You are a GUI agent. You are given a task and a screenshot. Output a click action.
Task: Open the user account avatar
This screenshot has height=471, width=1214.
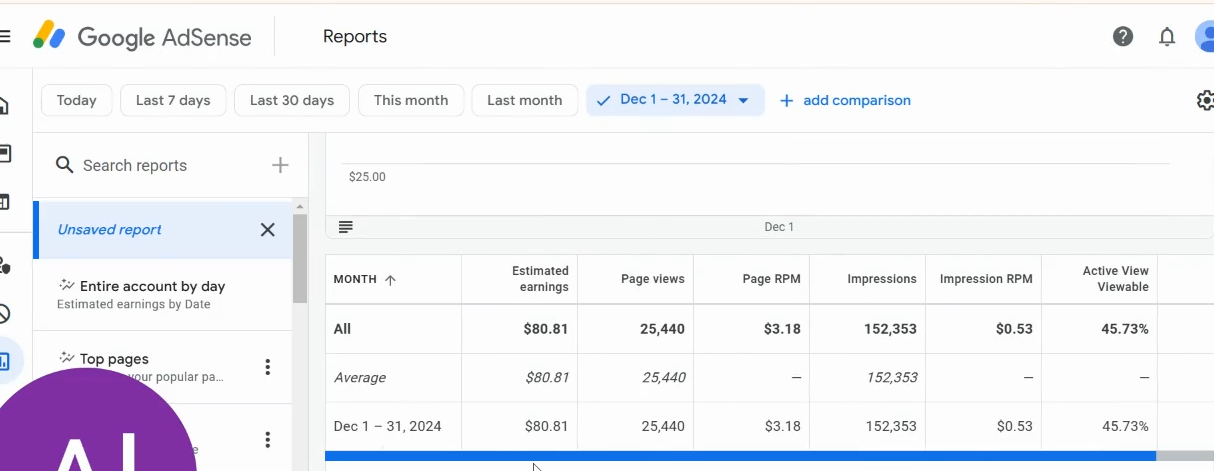pos(1205,37)
